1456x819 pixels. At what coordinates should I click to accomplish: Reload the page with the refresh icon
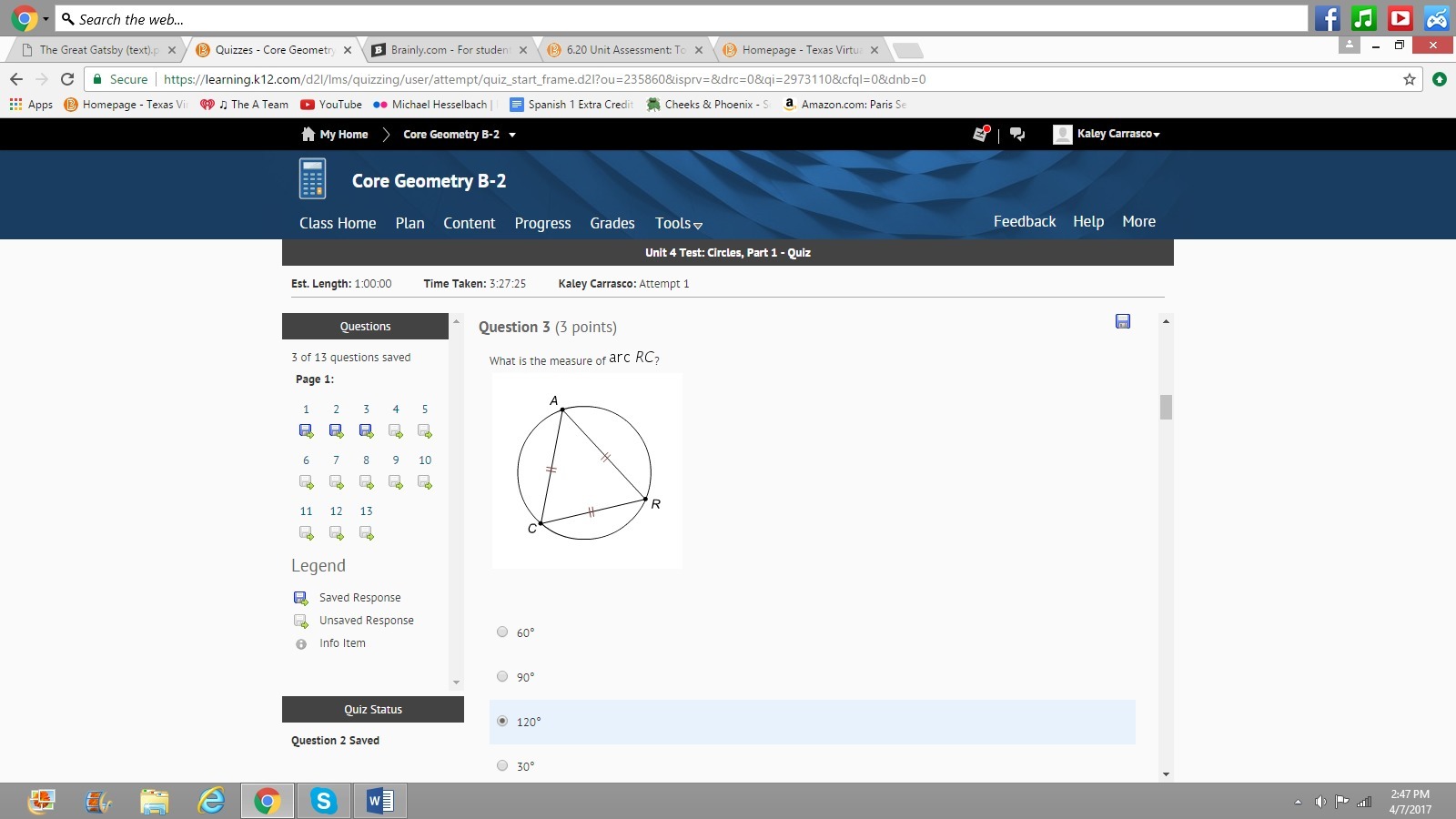[67, 79]
